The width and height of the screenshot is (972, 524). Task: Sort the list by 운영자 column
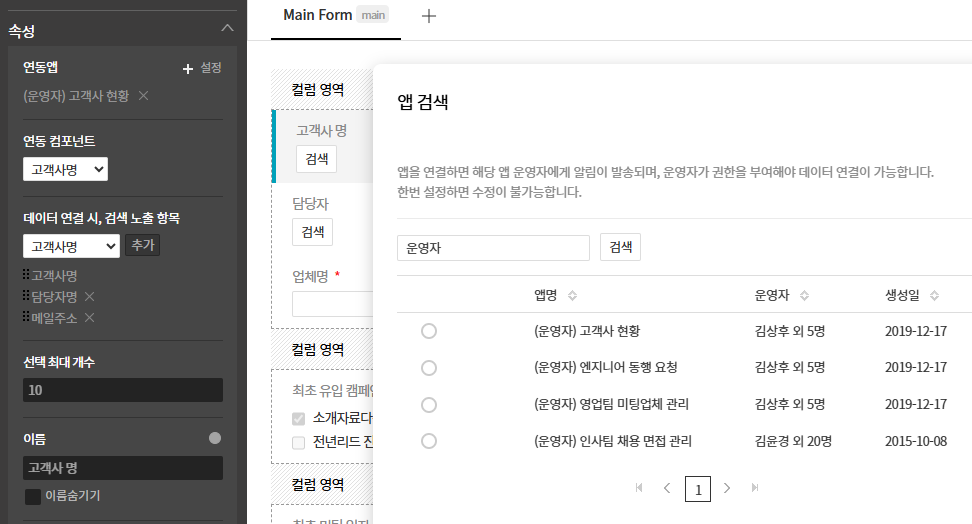pyautogui.click(x=804, y=296)
